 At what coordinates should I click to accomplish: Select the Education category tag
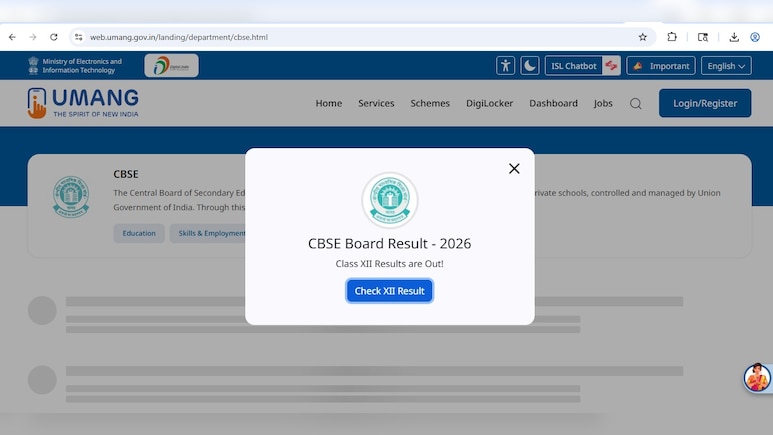pyautogui.click(x=139, y=233)
